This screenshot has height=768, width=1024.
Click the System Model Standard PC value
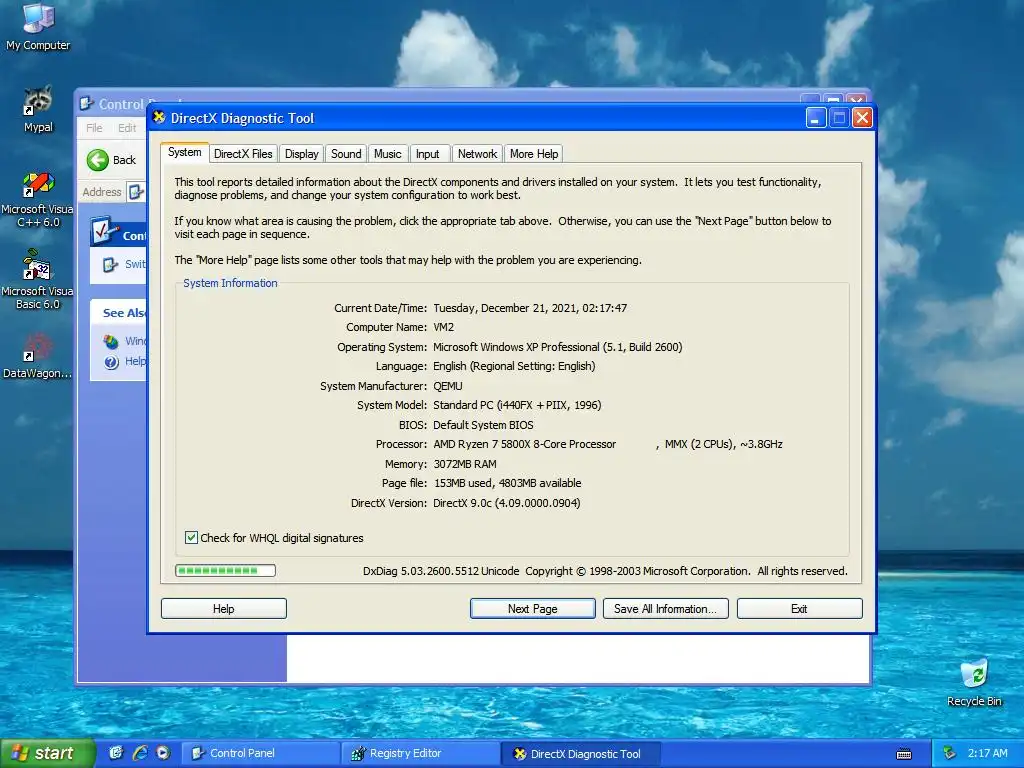[x=517, y=405]
